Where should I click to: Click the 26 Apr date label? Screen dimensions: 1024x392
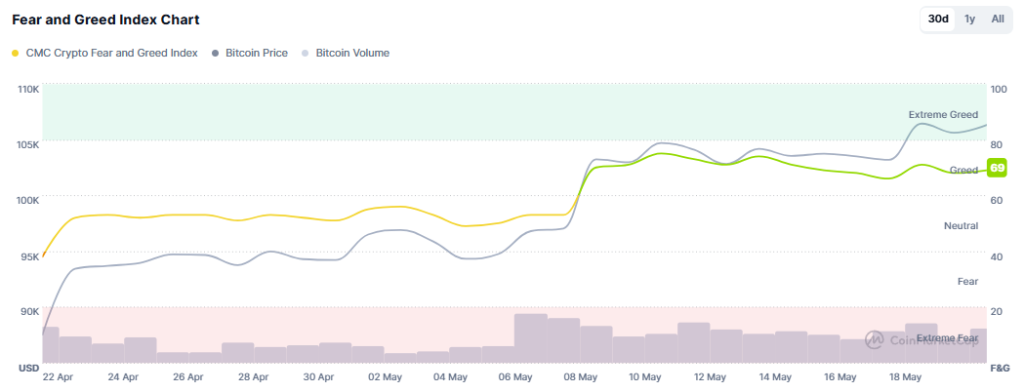click(189, 378)
